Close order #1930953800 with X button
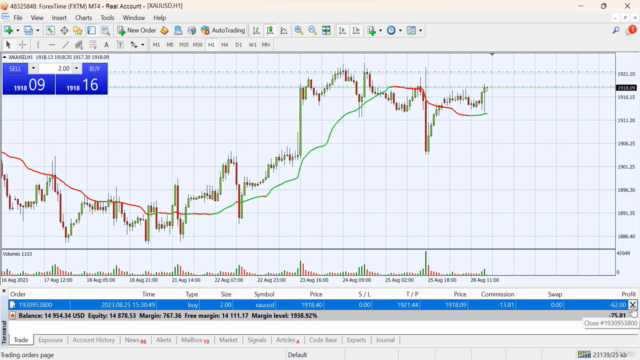640x360 pixels. click(633, 304)
